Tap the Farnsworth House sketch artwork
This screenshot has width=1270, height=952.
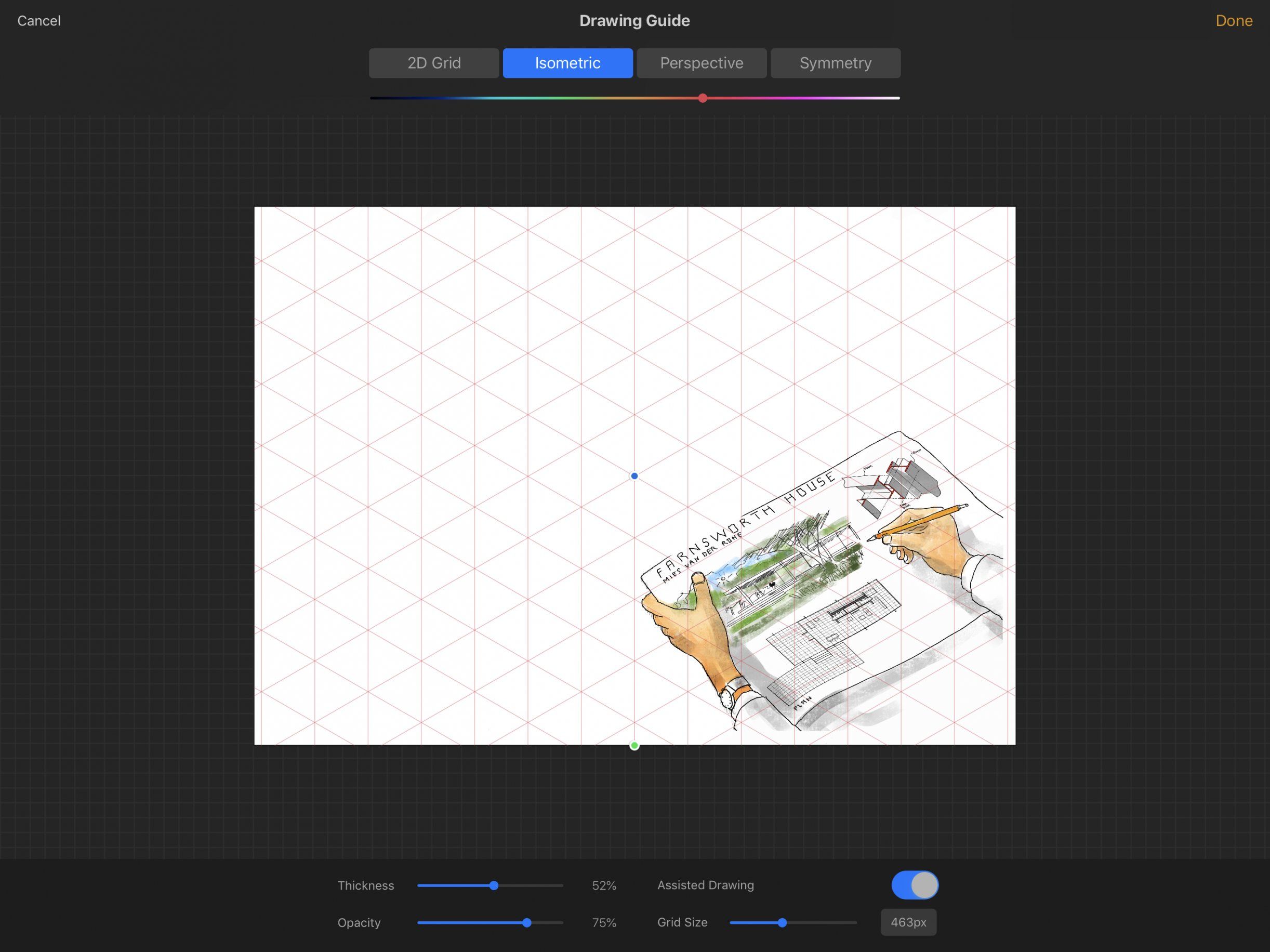[x=821, y=581]
